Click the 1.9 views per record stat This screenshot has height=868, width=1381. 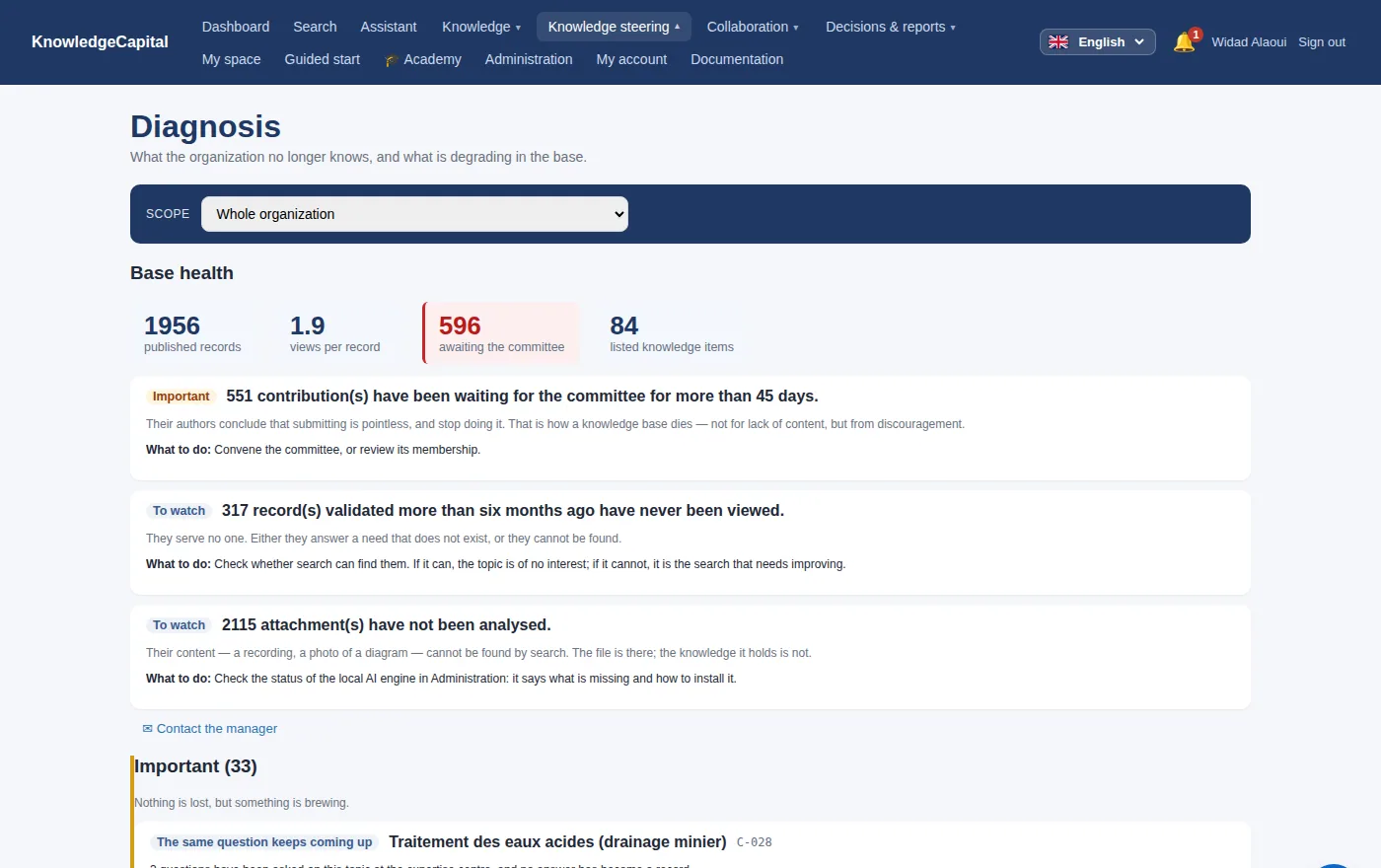pos(334,333)
